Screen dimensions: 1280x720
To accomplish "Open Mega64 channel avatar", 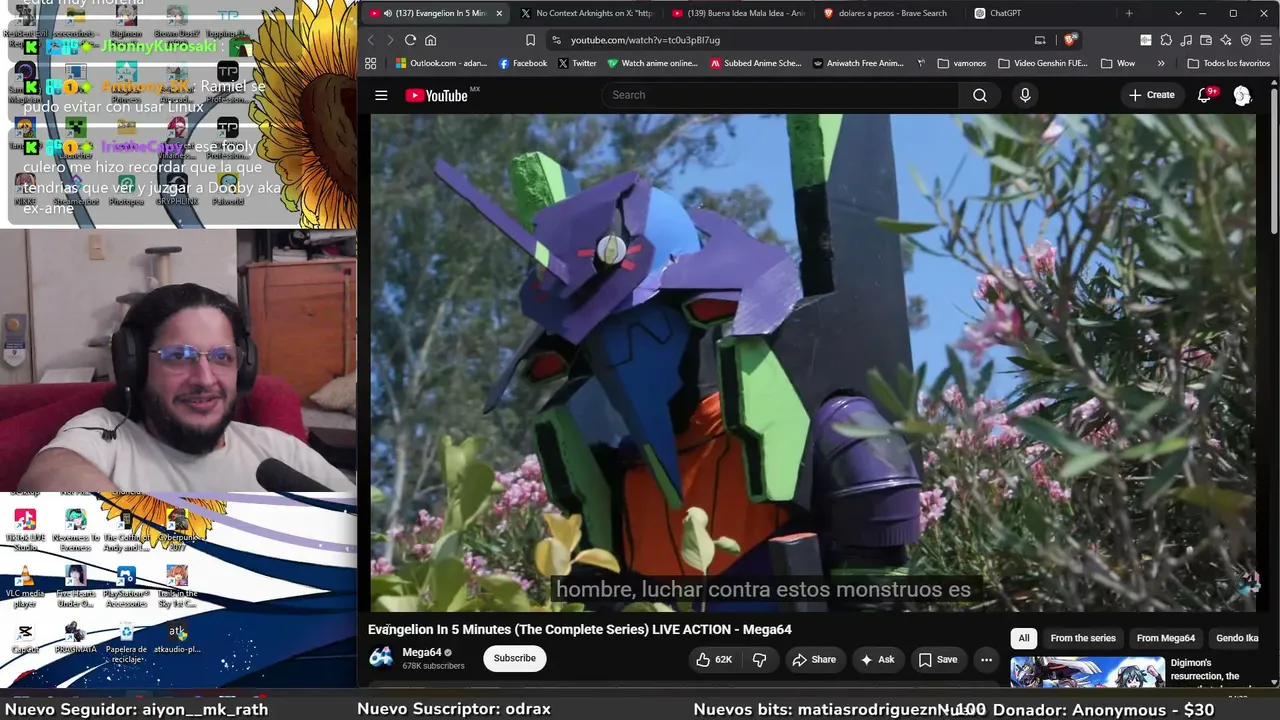I will click(x=381, y=657).
